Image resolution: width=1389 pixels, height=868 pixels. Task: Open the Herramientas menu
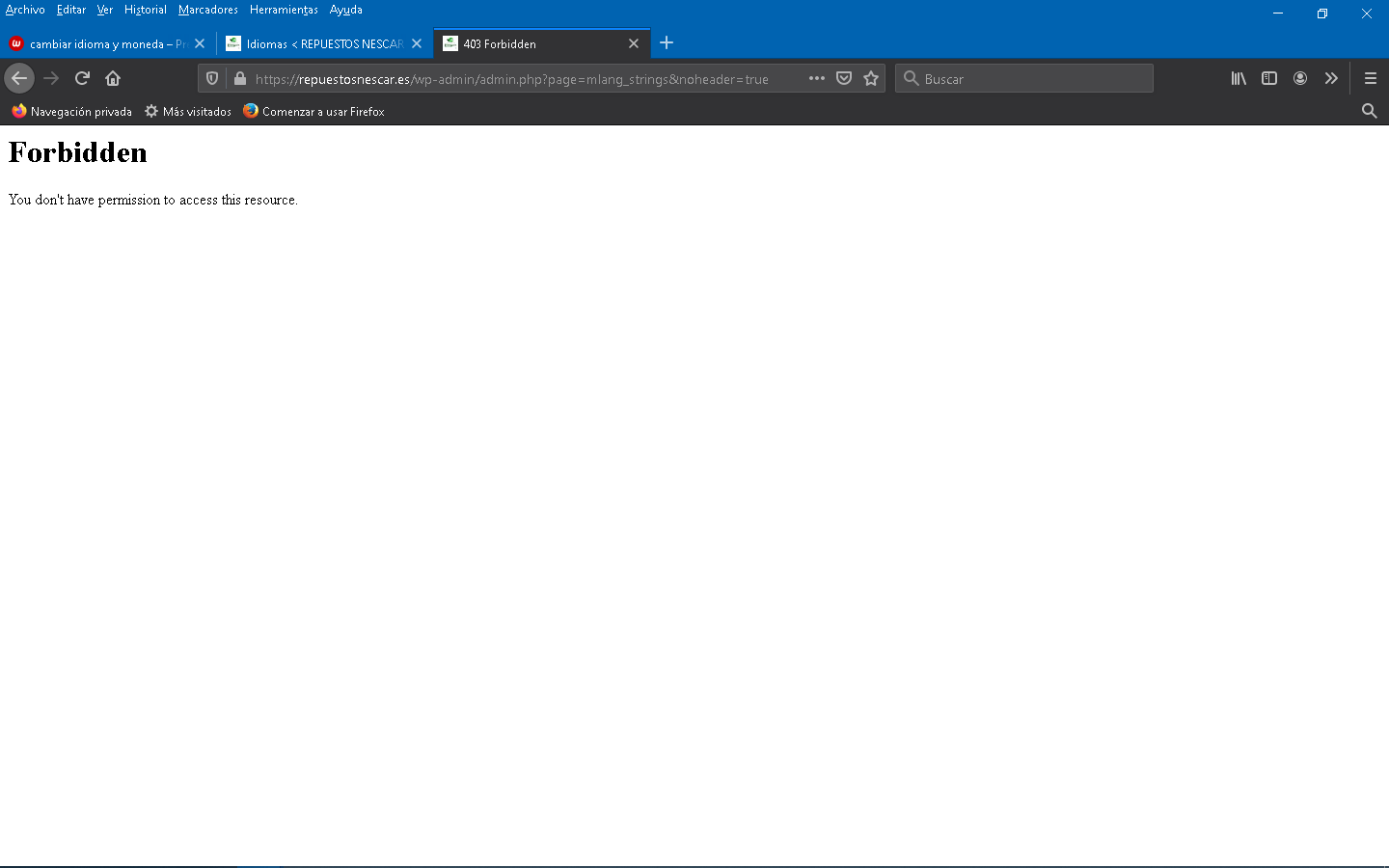click(x=284, y=10)
